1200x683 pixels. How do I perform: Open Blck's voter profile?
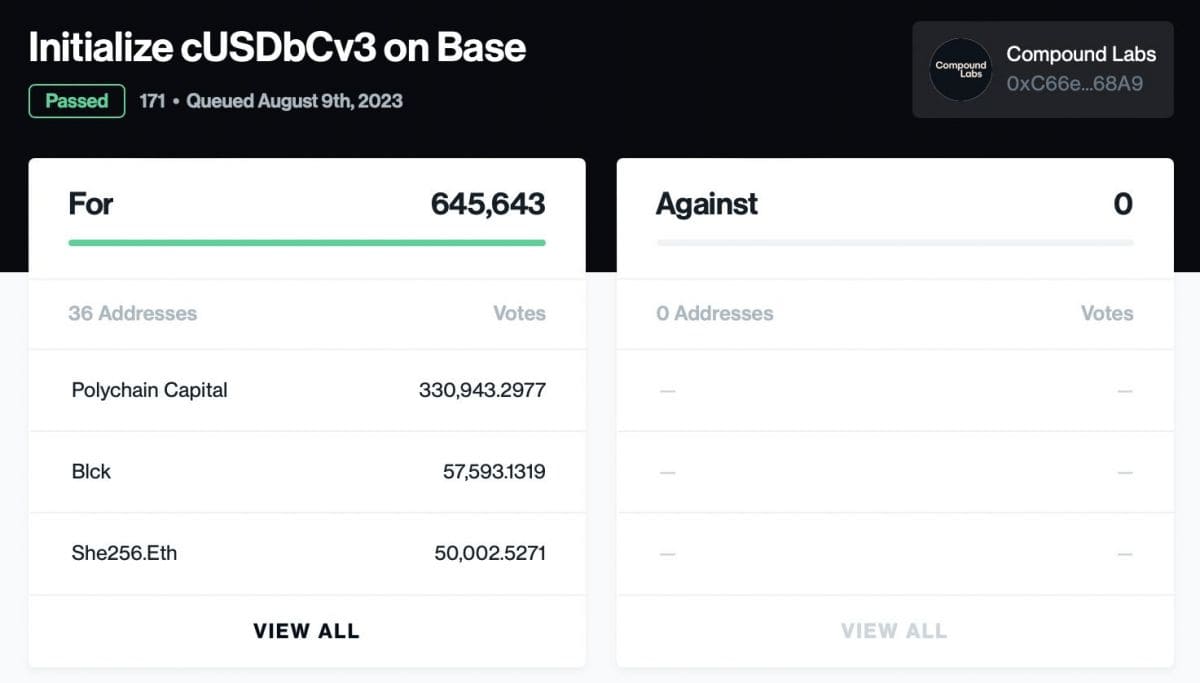click(91, 471)
